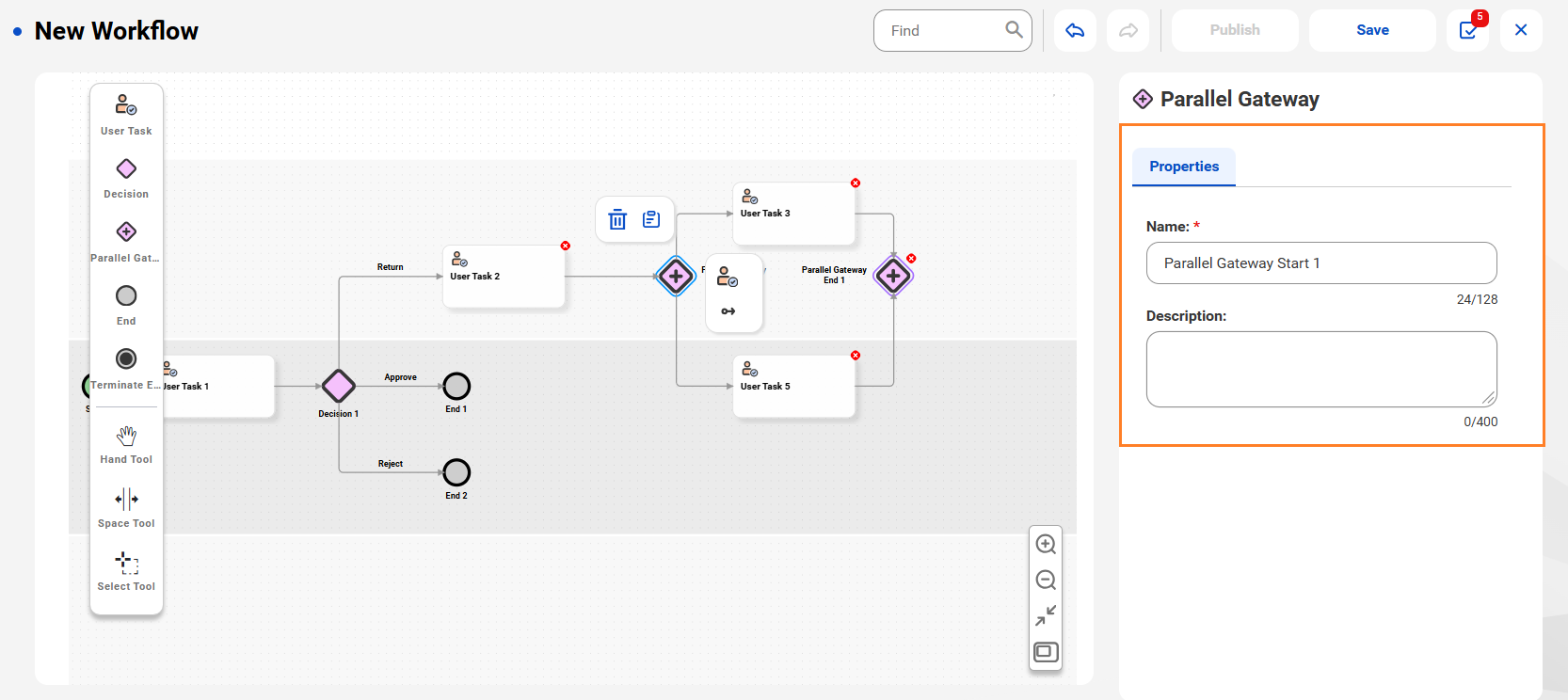Redo the last undone change
This screenshot has height=700, width=1568.
click(x=1128, y=31)
